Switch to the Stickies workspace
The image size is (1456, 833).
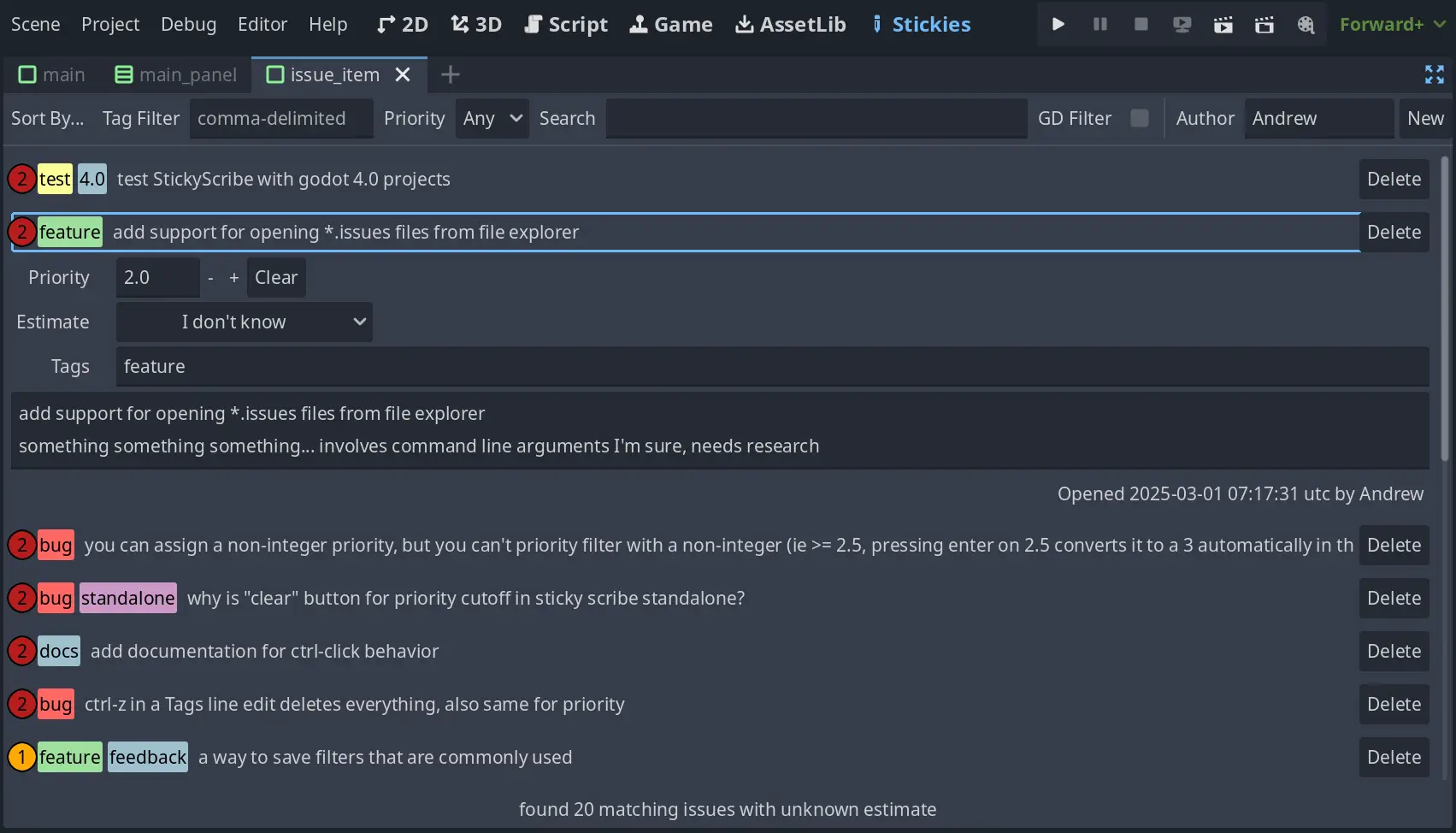(x=921, y=24)
